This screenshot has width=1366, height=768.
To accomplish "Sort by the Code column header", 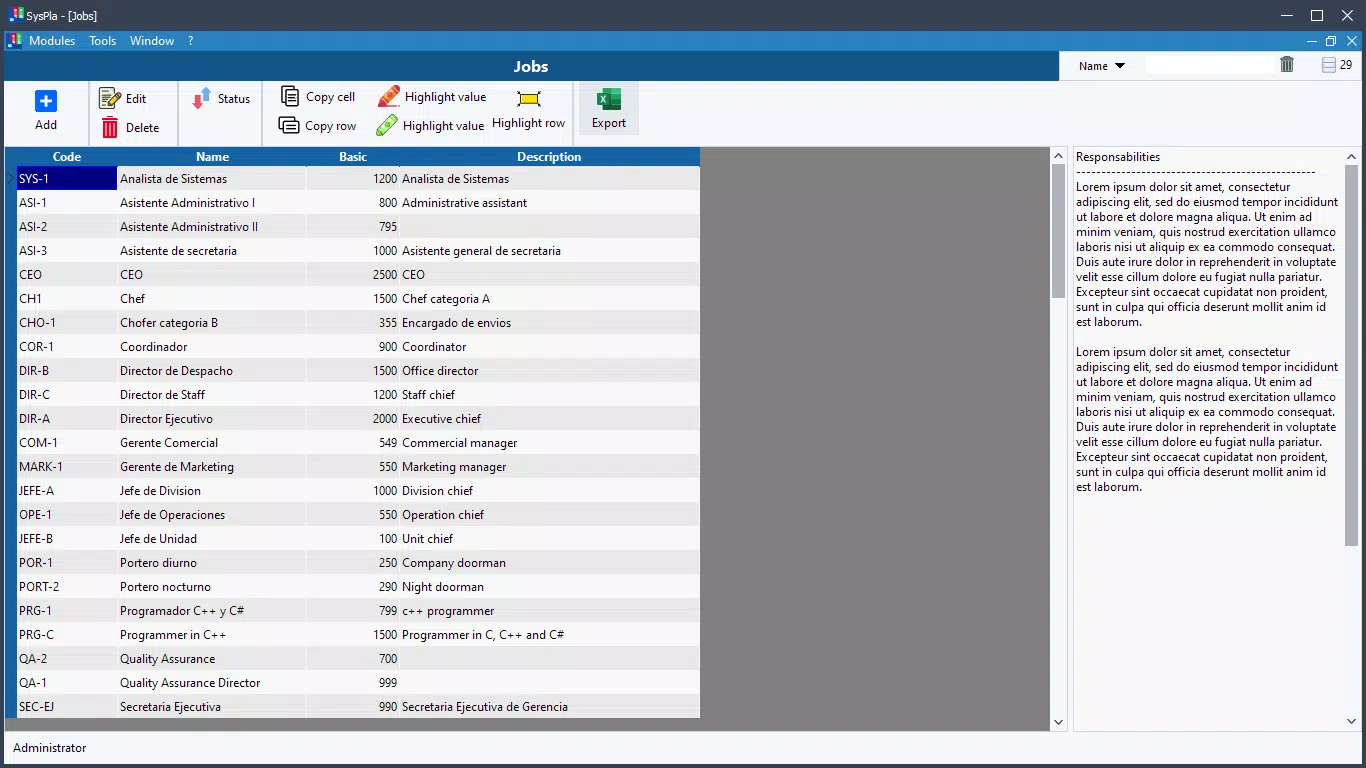I will click(67, 157).
